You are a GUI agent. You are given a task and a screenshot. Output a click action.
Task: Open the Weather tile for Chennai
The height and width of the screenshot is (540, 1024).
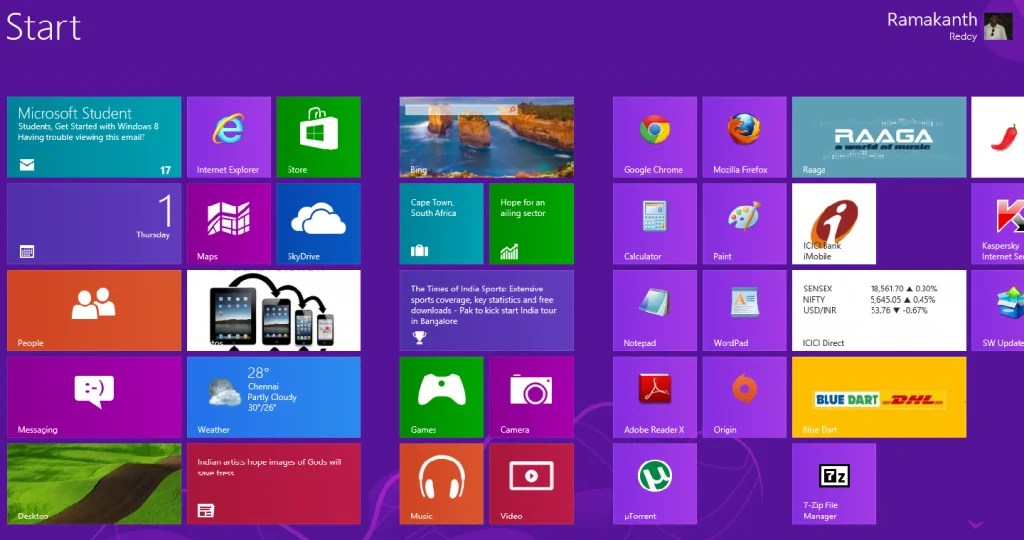coord(274,397)
